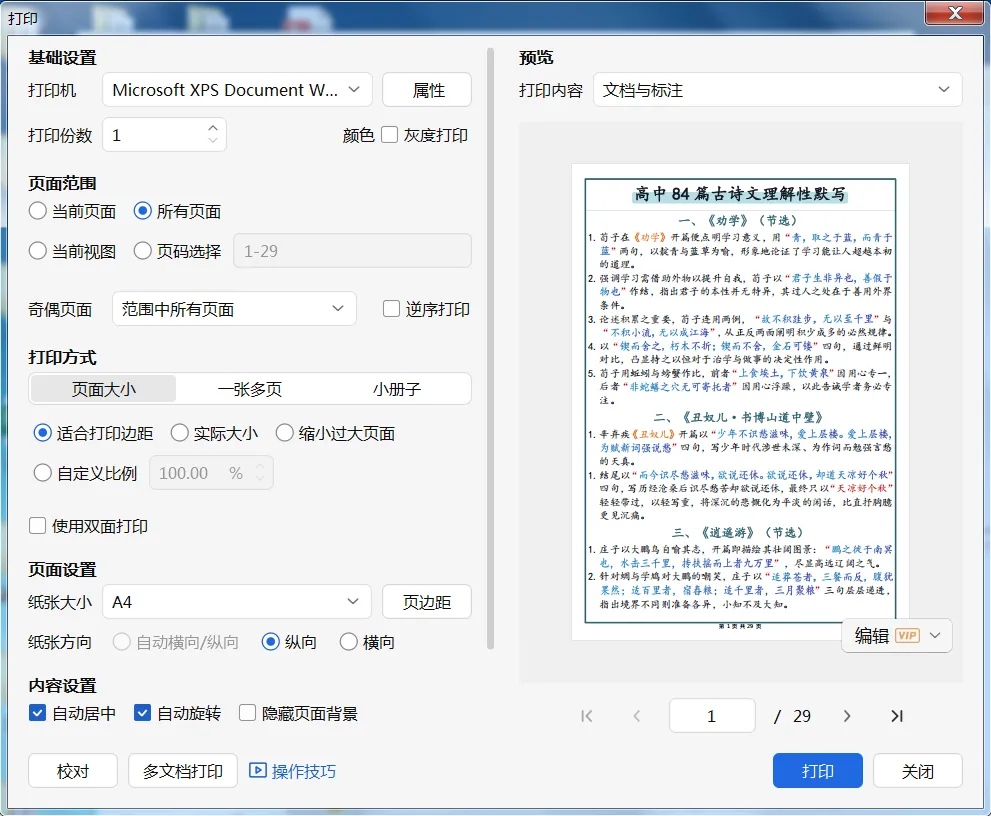Choose 缩小过大页面 radio option
Viewport: 991px width, 816px height.
(284, 433)
